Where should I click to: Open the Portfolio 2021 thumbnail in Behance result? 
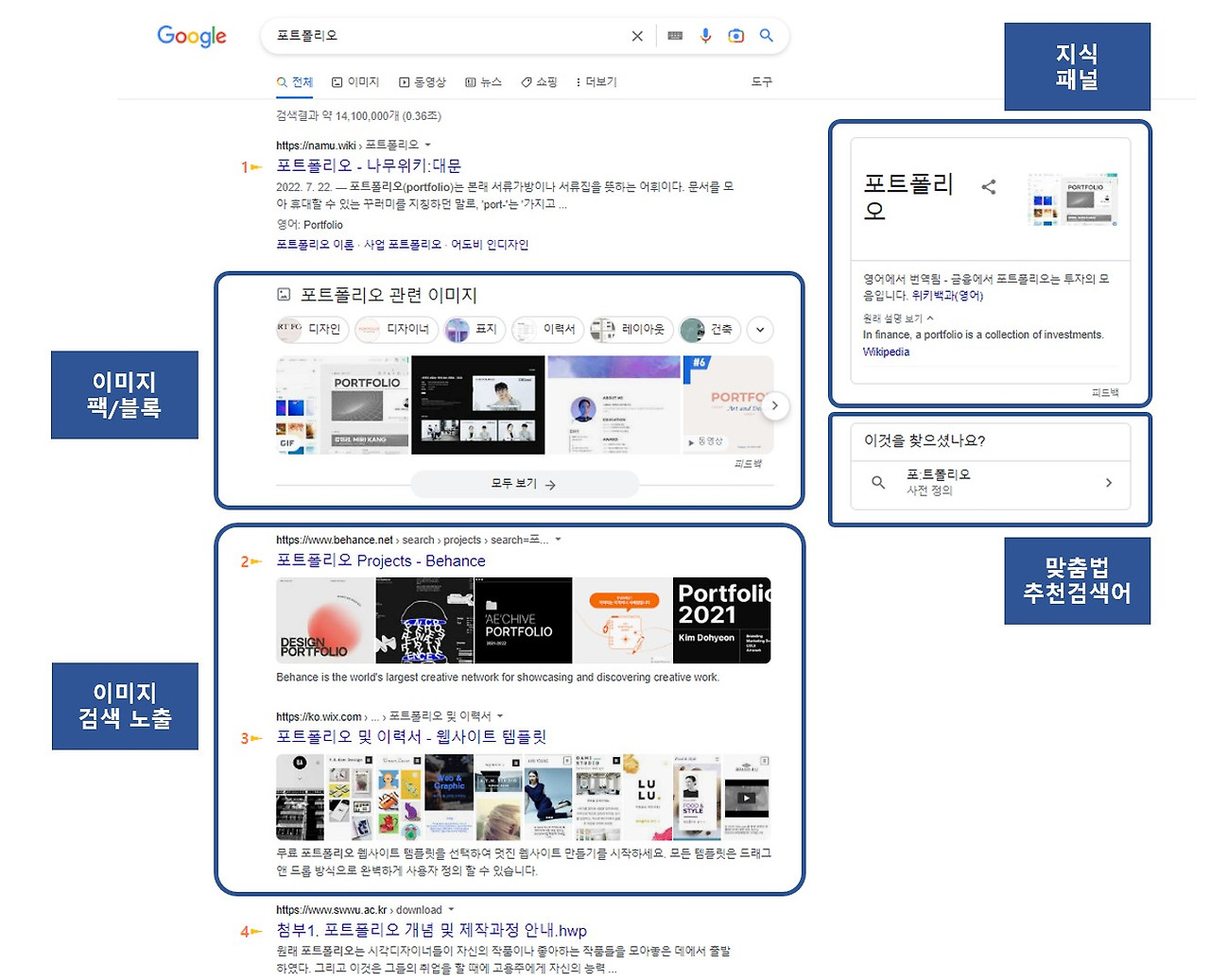[x=722, y=620]
